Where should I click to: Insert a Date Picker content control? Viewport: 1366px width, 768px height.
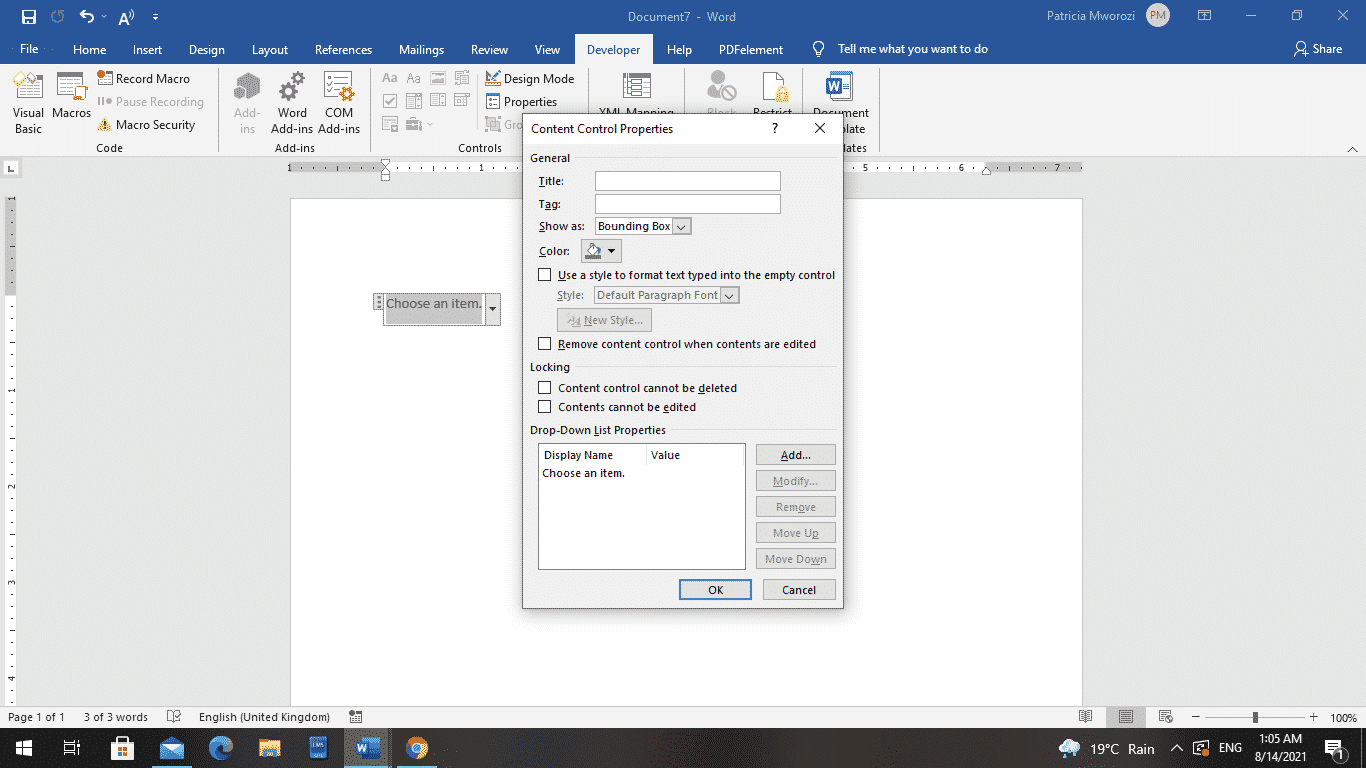tap(462, 100)
